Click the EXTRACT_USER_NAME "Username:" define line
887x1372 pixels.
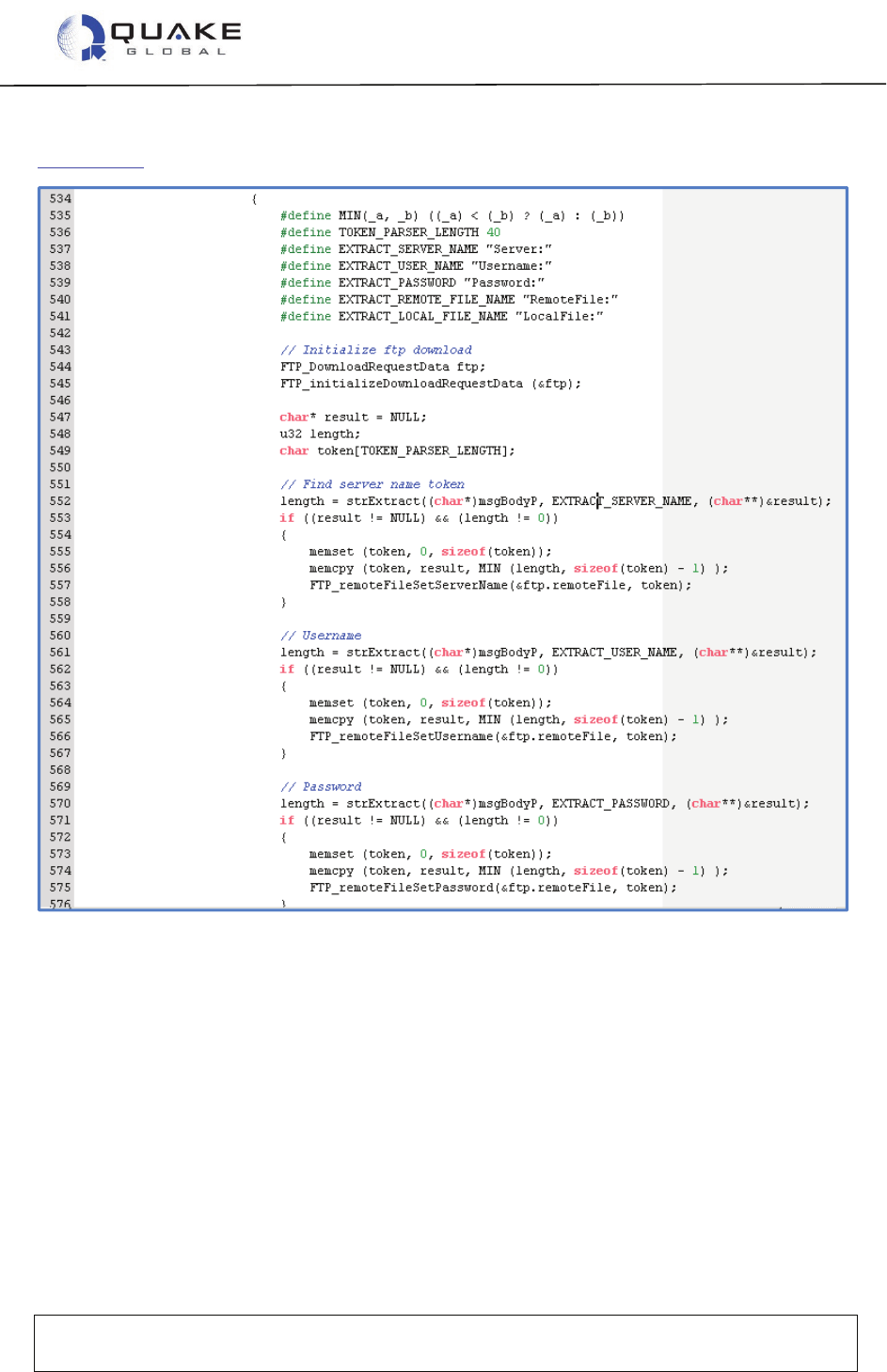click(x=416, y=266)
